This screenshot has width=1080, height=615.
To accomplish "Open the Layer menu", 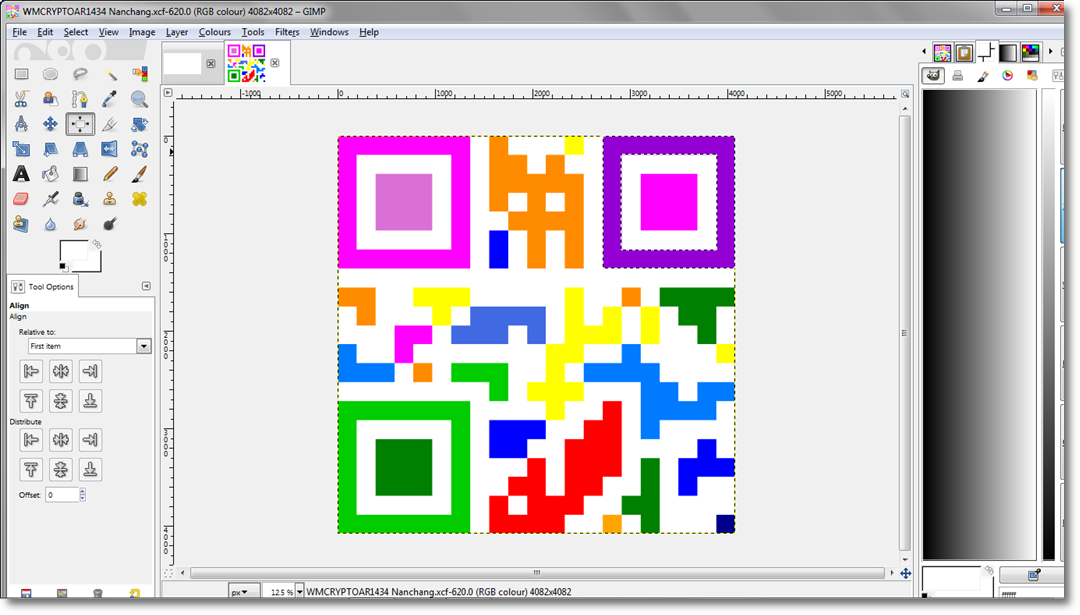I will 177,32.
